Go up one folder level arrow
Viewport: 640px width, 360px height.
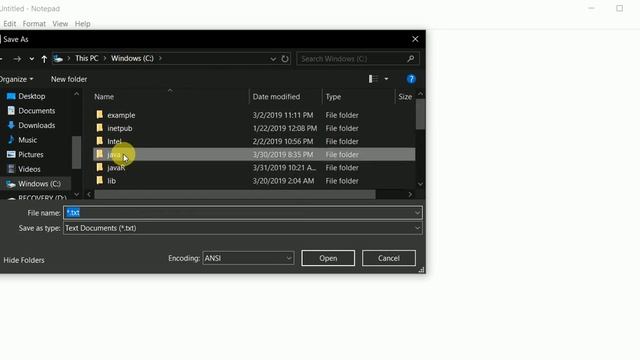tap(44, 59)
